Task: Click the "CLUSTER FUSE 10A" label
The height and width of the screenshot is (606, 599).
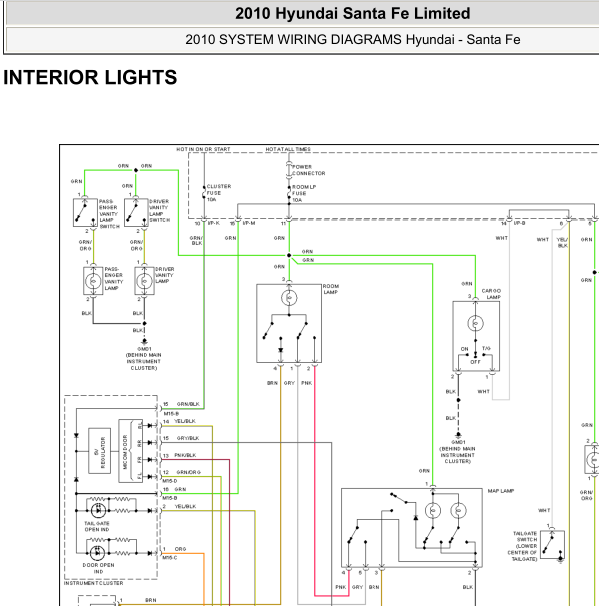Action: pos(219,193)
